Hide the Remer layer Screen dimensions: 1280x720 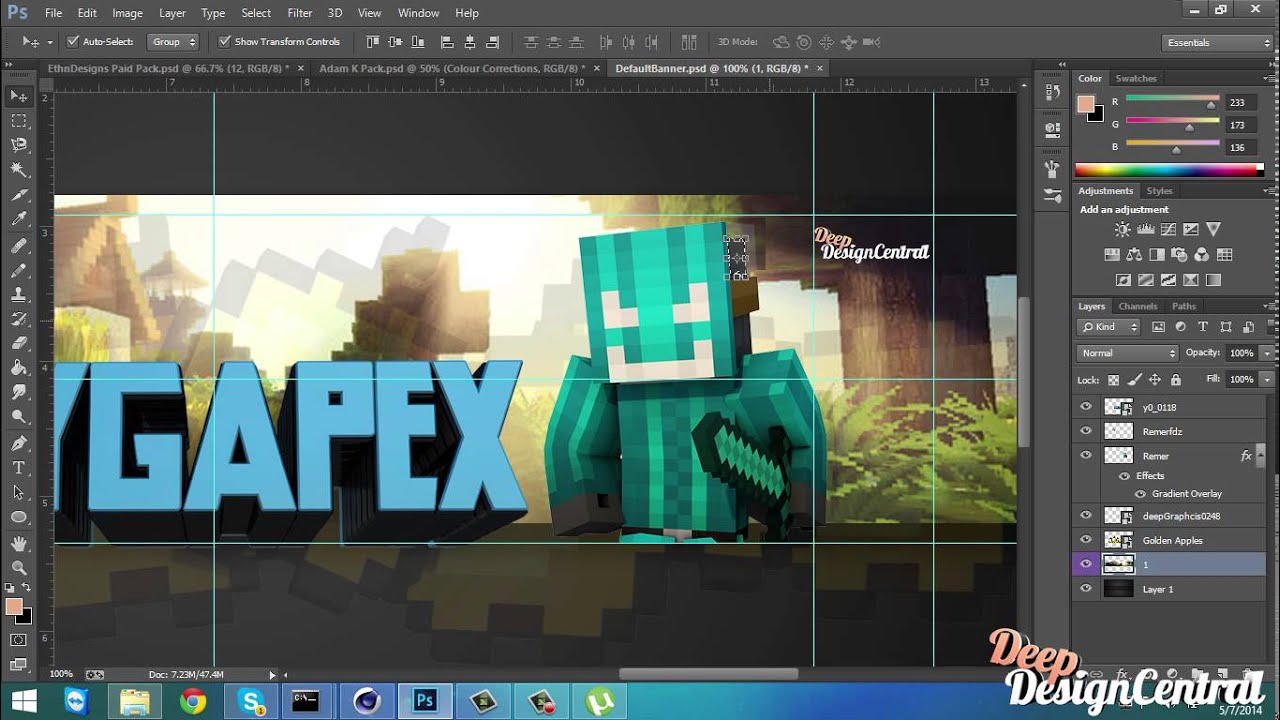click(x=1086, y=455)
